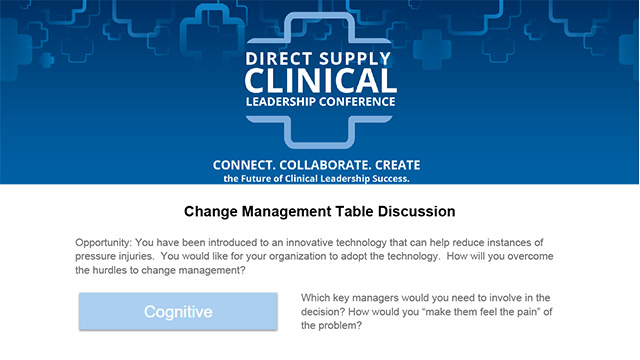Click the CONNECT. COLLABORATE. CREATE tagline
640x360 pixels.
tap(316, 165)
